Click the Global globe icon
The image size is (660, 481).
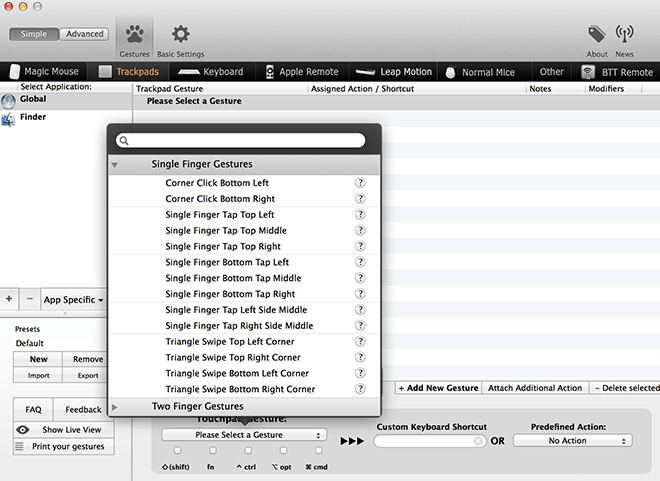[x=8, y=101]
